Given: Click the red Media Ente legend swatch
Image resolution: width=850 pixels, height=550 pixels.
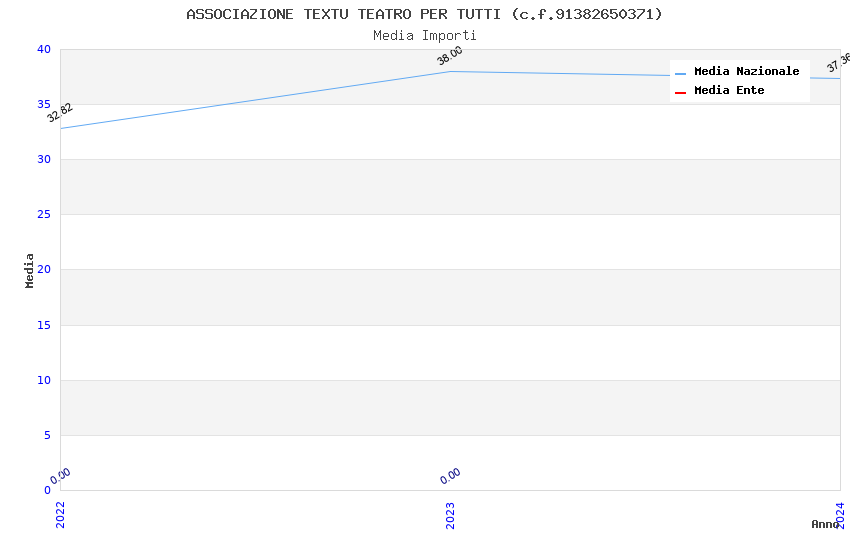Looking at the screenshot, I should (680, 93).
